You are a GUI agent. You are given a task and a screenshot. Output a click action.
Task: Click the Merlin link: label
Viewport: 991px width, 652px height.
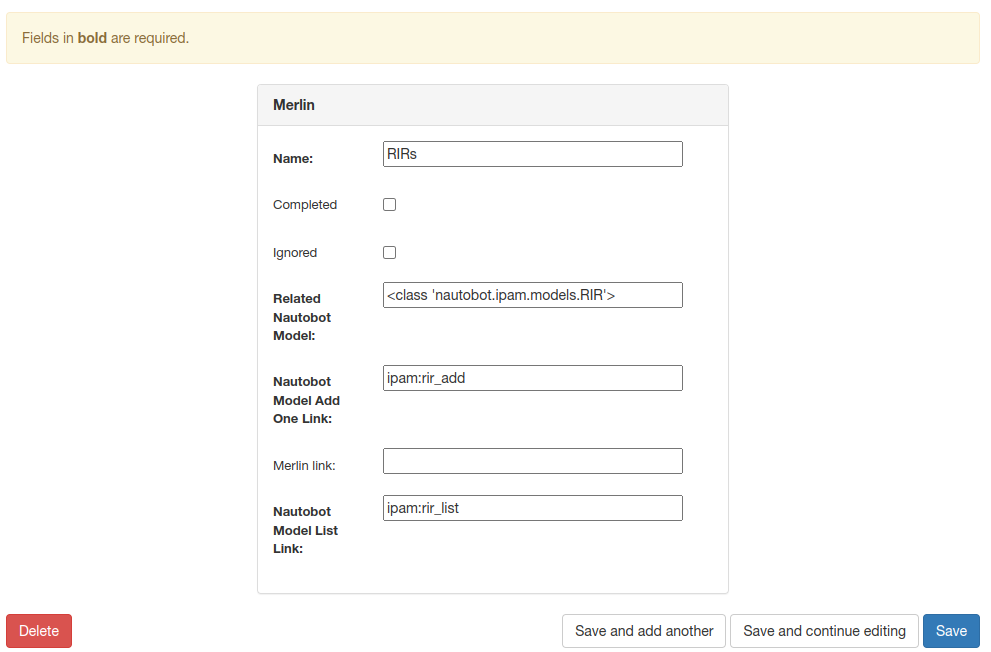pyautogui.click(x=304, y=466)
